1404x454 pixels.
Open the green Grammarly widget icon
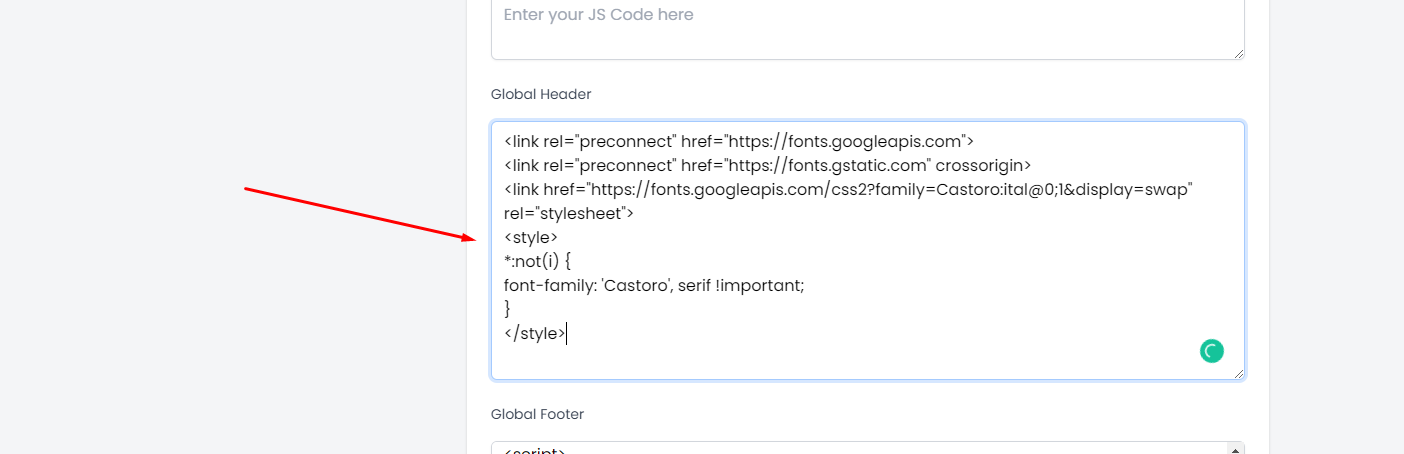(1212, 351)
